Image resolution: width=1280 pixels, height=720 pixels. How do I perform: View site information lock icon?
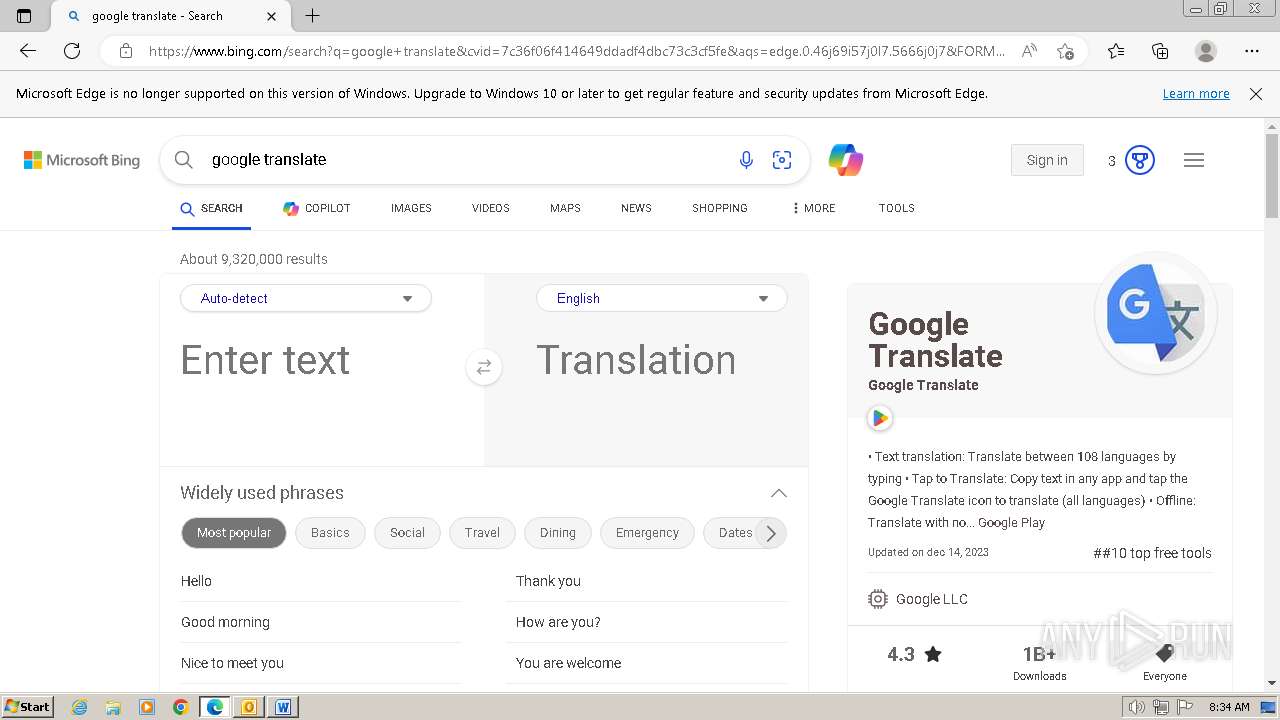126,51
